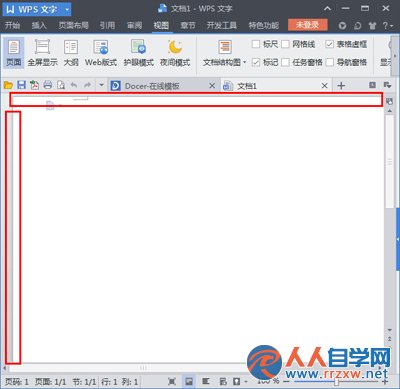Zoom out with the minus button
The height and width of the screenshot is (389, 400).
point(286,381)
